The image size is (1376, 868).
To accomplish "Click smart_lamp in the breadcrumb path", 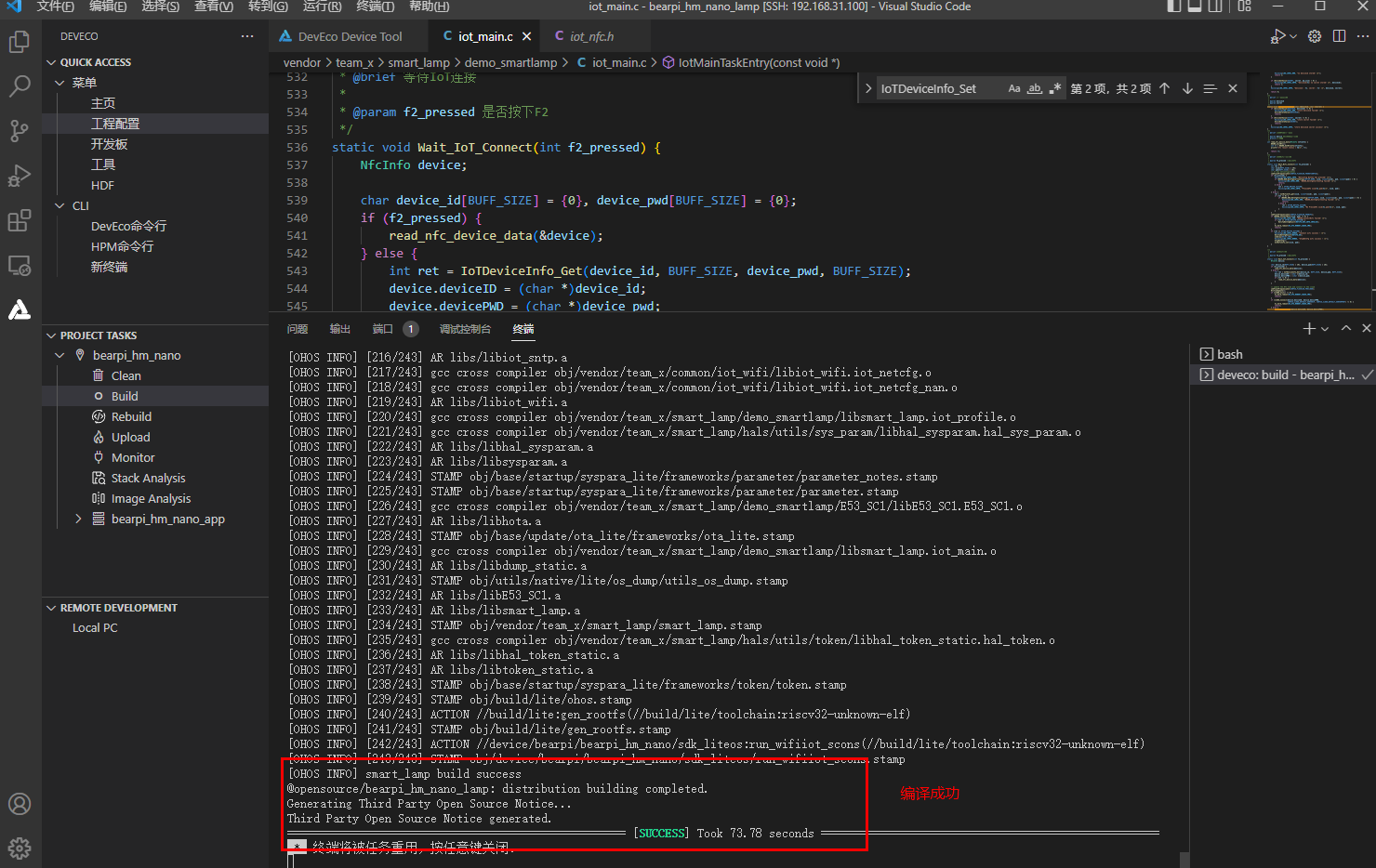I will (418, 62).
